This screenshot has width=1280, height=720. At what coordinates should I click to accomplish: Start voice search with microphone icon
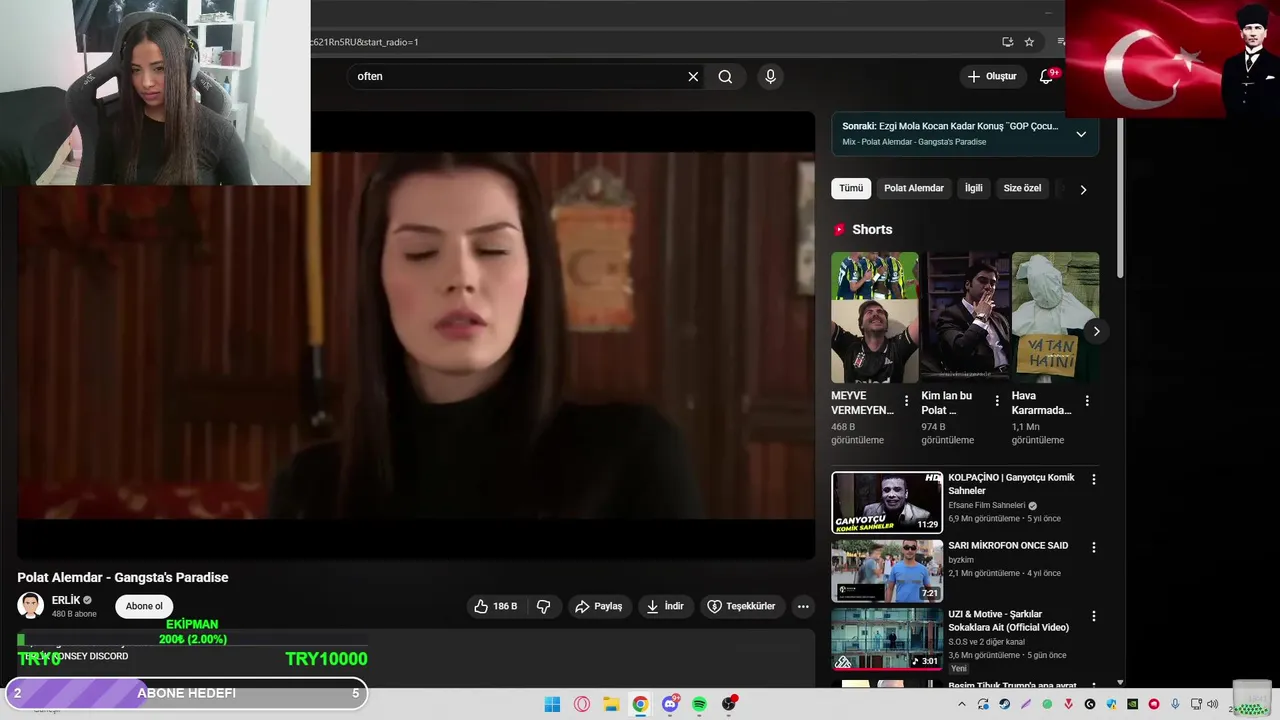tap(770, 76)
